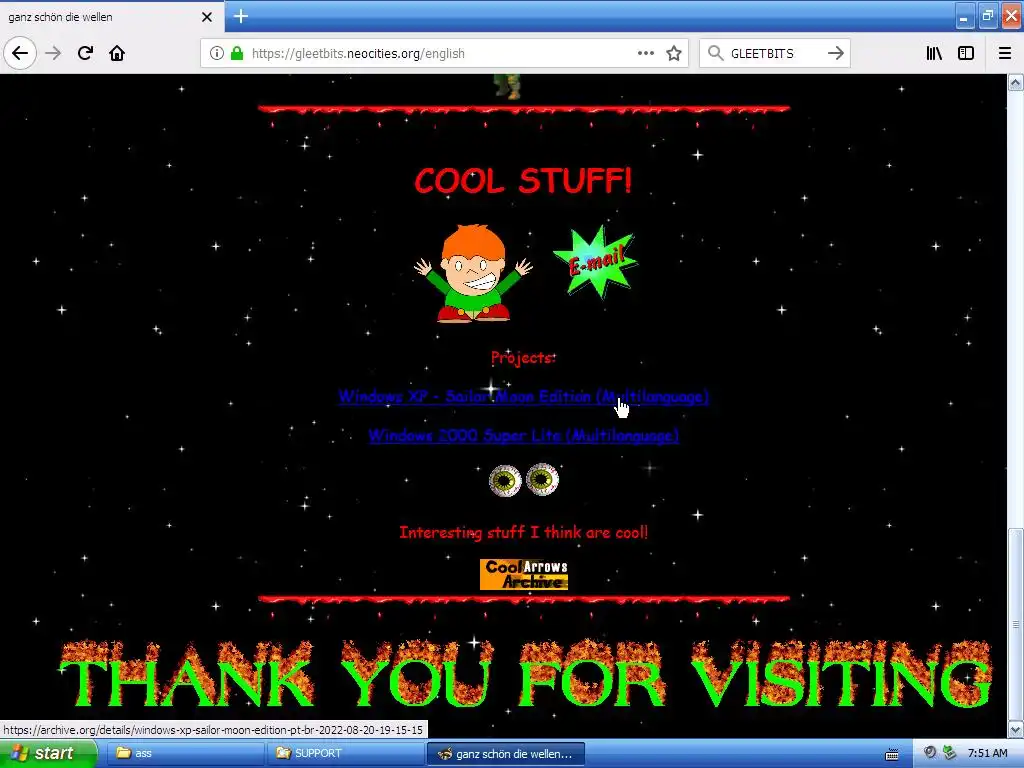
Task: Select the 'ganz schön die wellen' tab
Action: click(x=111, y=17)
